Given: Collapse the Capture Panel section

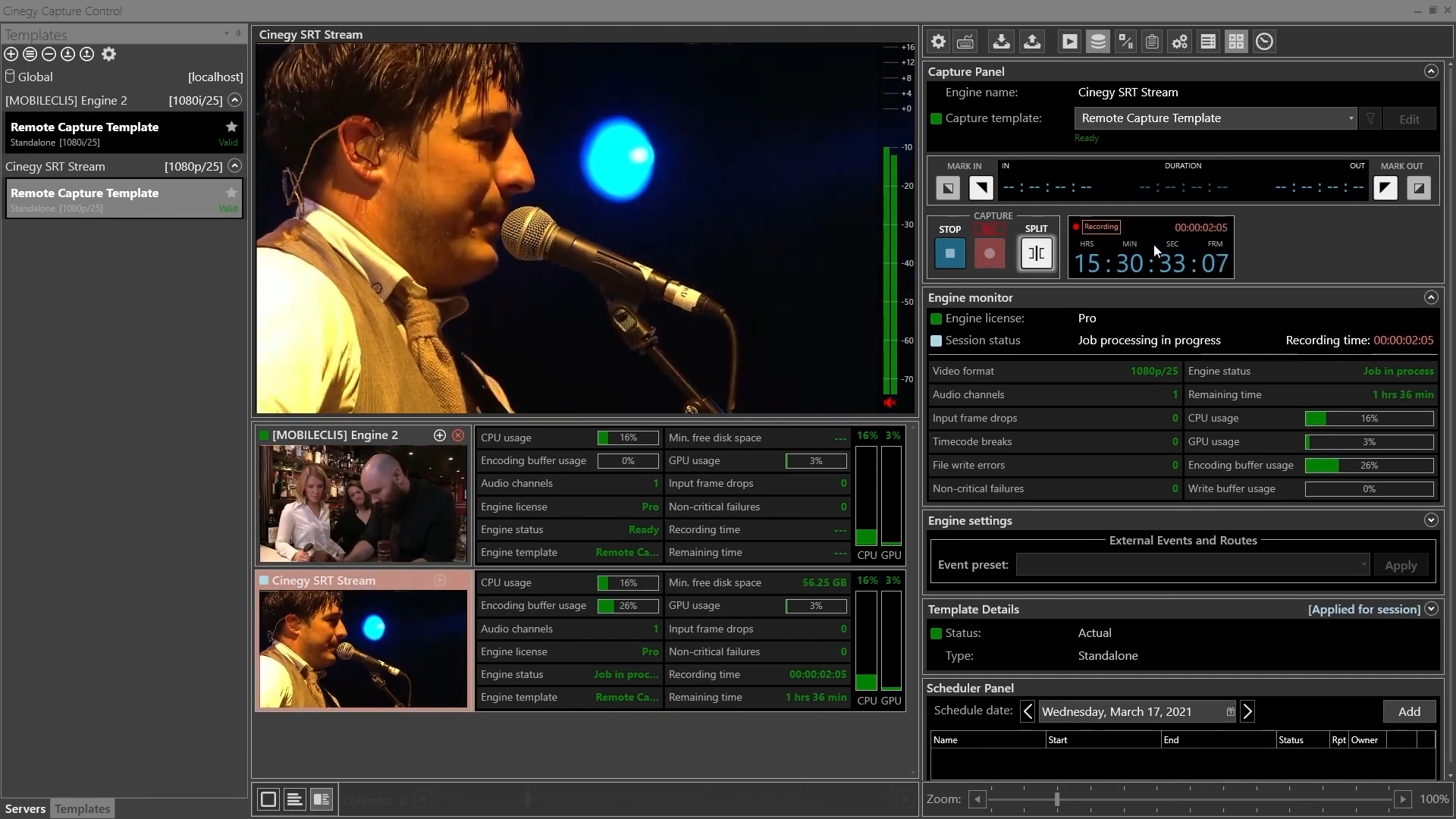Looking at the screenshot, I should tap(1431, 71).
